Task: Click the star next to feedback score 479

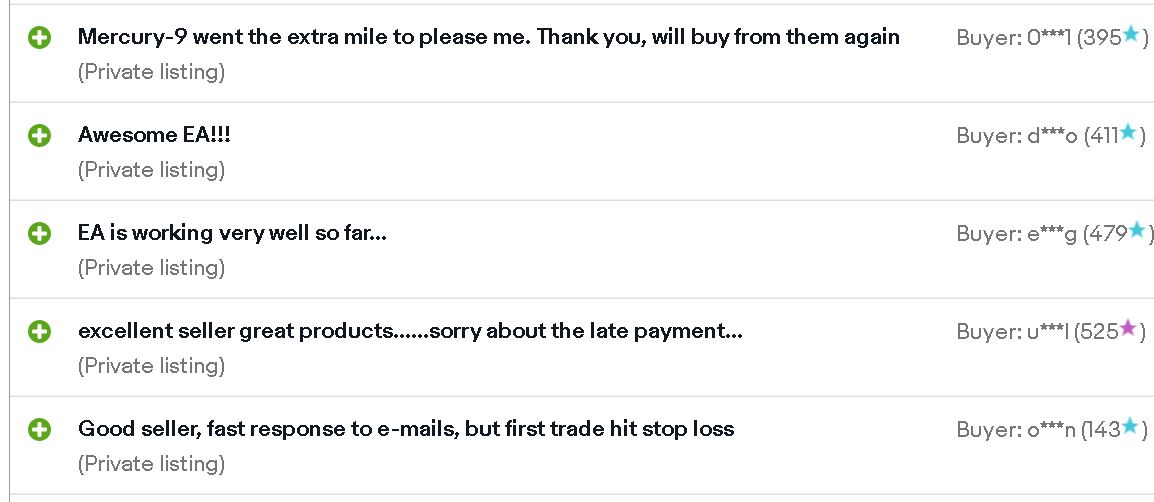Action: point(1137,230)
